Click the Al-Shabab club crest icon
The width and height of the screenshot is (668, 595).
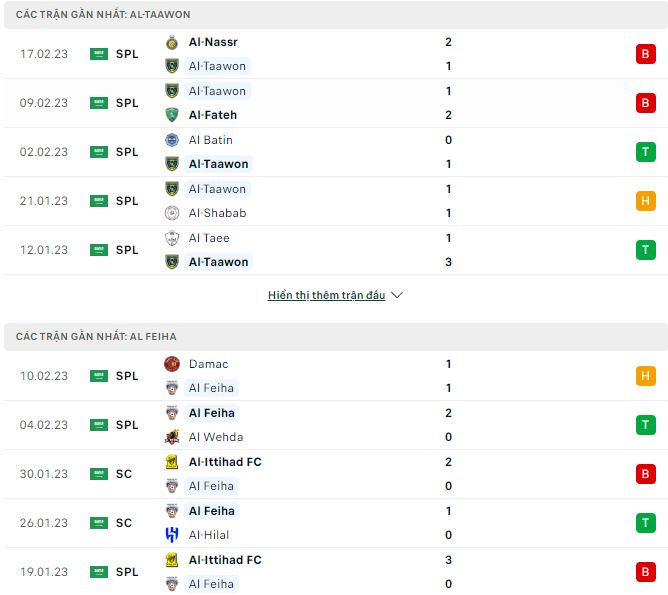172,213
